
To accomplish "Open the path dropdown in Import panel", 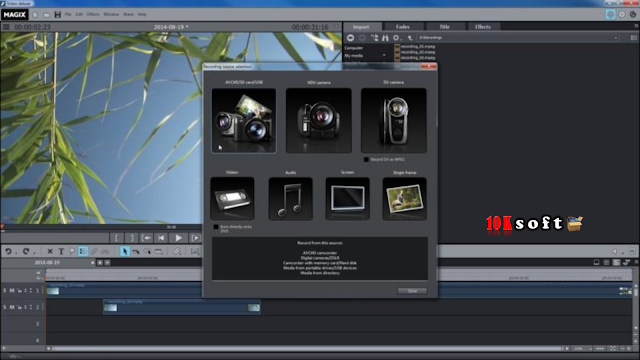I will click(x=616, y=38).
